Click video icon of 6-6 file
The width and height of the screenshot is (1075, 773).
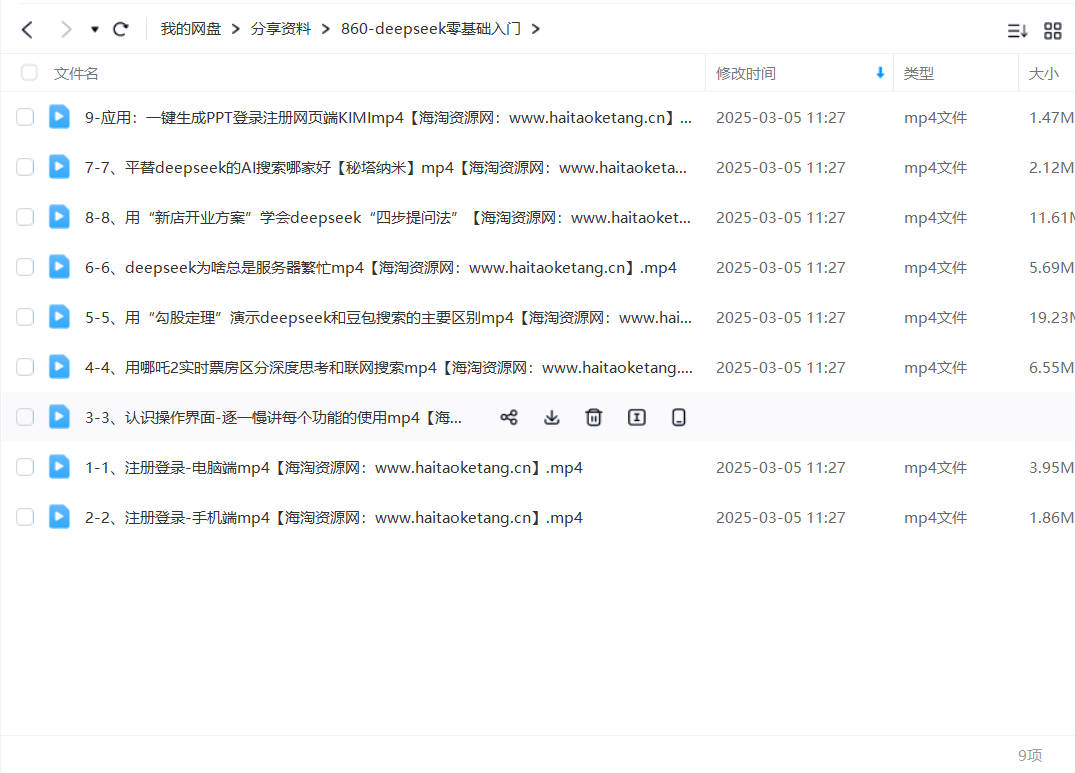point(59,267)
